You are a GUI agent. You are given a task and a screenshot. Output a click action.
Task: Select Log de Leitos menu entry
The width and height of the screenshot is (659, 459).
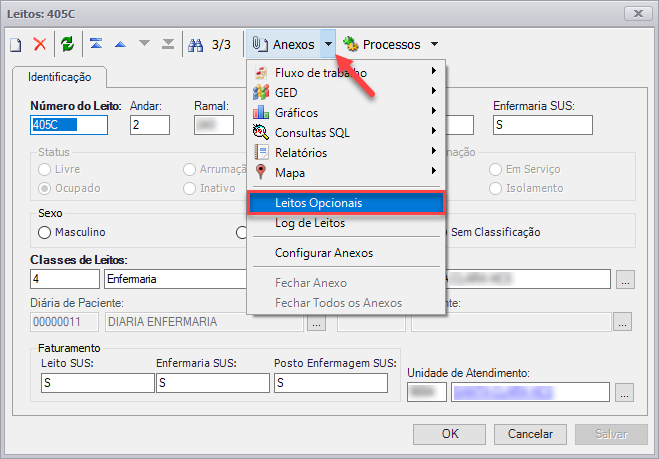[x=346, y=223]
